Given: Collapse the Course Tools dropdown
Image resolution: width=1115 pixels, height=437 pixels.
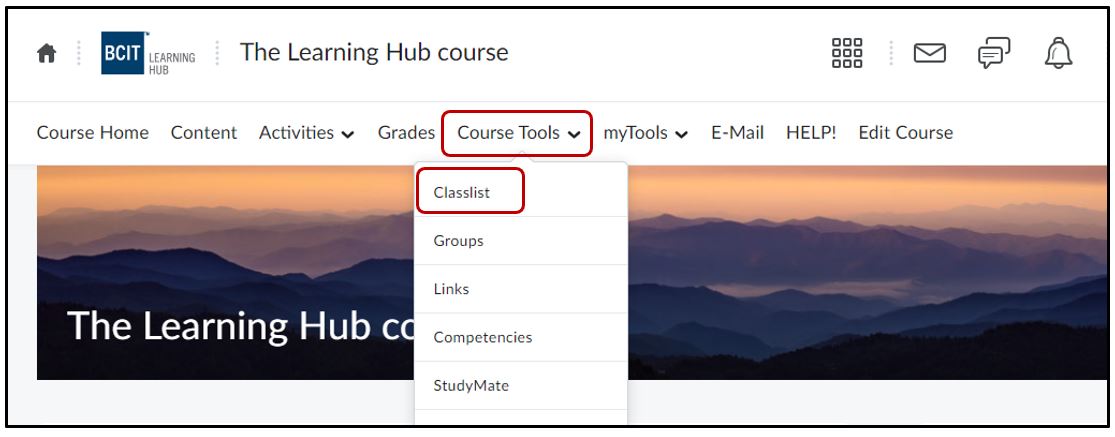Looking at the screenshot, I should (x=518, y=133).
